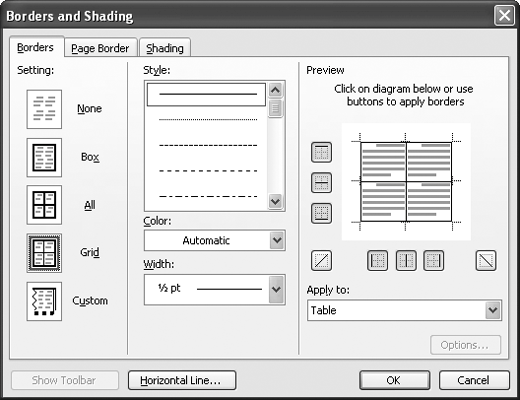Open the Apply to Table dropdown
The height and width of the screenshot is (400, 520).
point(404,310)
